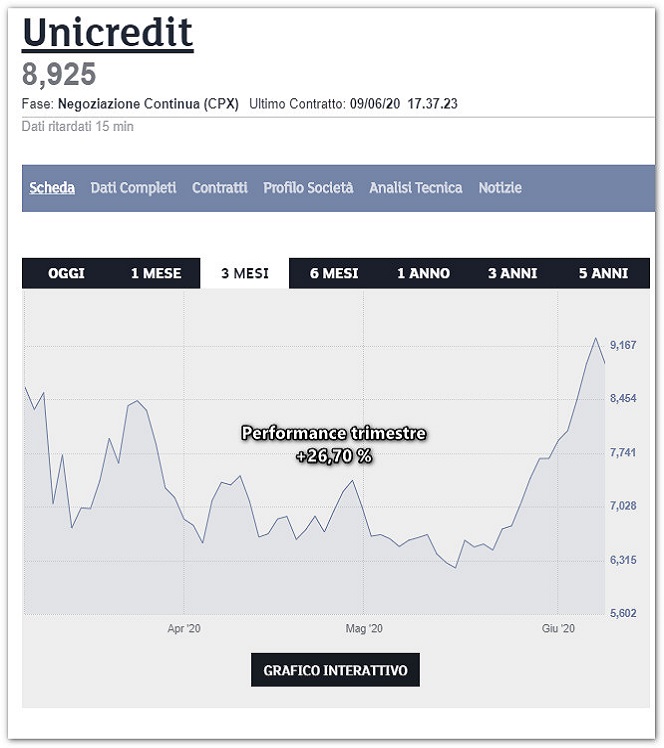Click the Negoziazione Continua (CPX) text
The image size is (664, 748).
point(148,104)
